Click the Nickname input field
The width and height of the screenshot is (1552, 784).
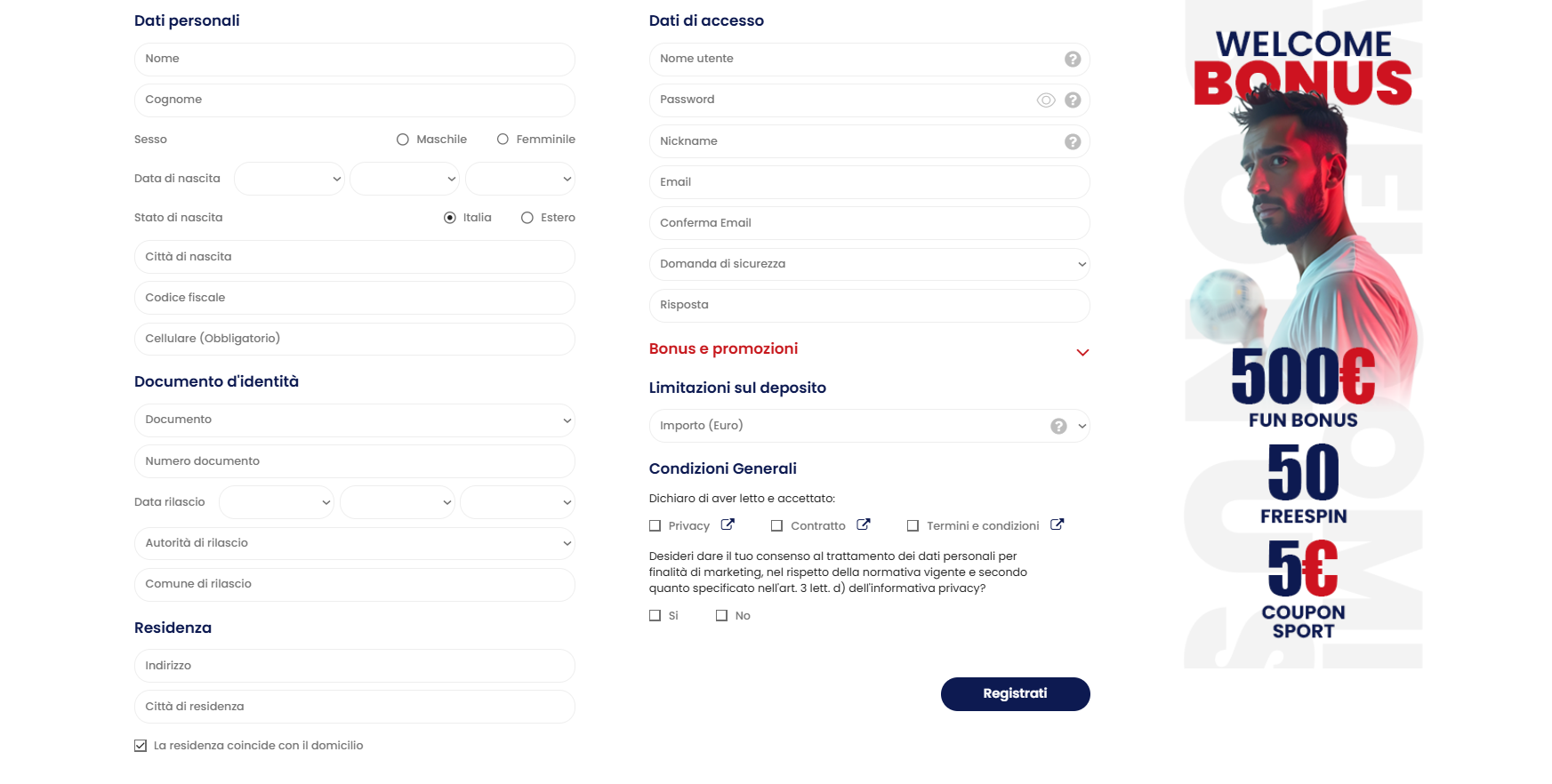click(x=870, y=141)
